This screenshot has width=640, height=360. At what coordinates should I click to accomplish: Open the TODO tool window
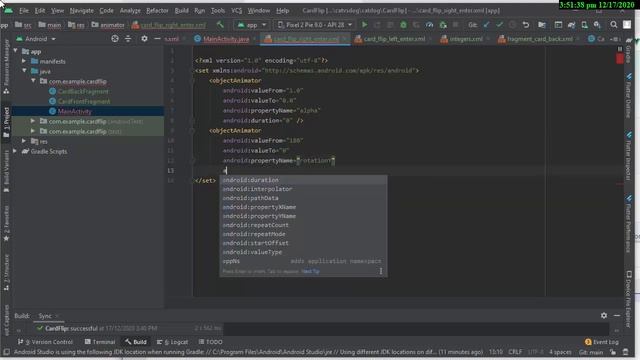211,342
